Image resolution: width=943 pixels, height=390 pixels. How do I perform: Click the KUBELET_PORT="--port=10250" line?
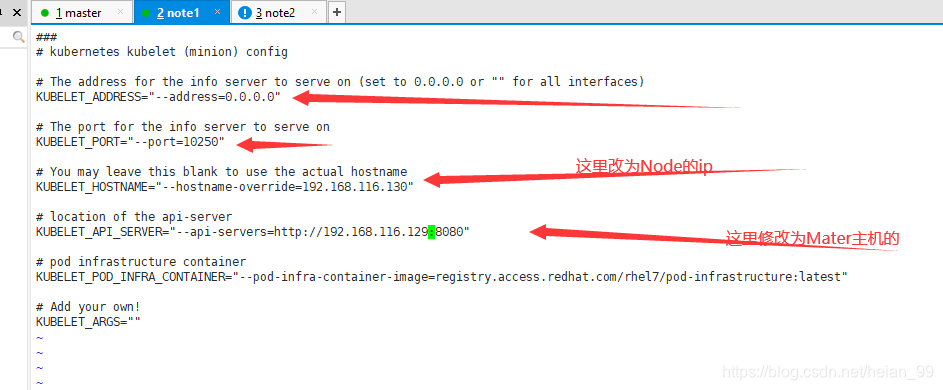[130, 142]
